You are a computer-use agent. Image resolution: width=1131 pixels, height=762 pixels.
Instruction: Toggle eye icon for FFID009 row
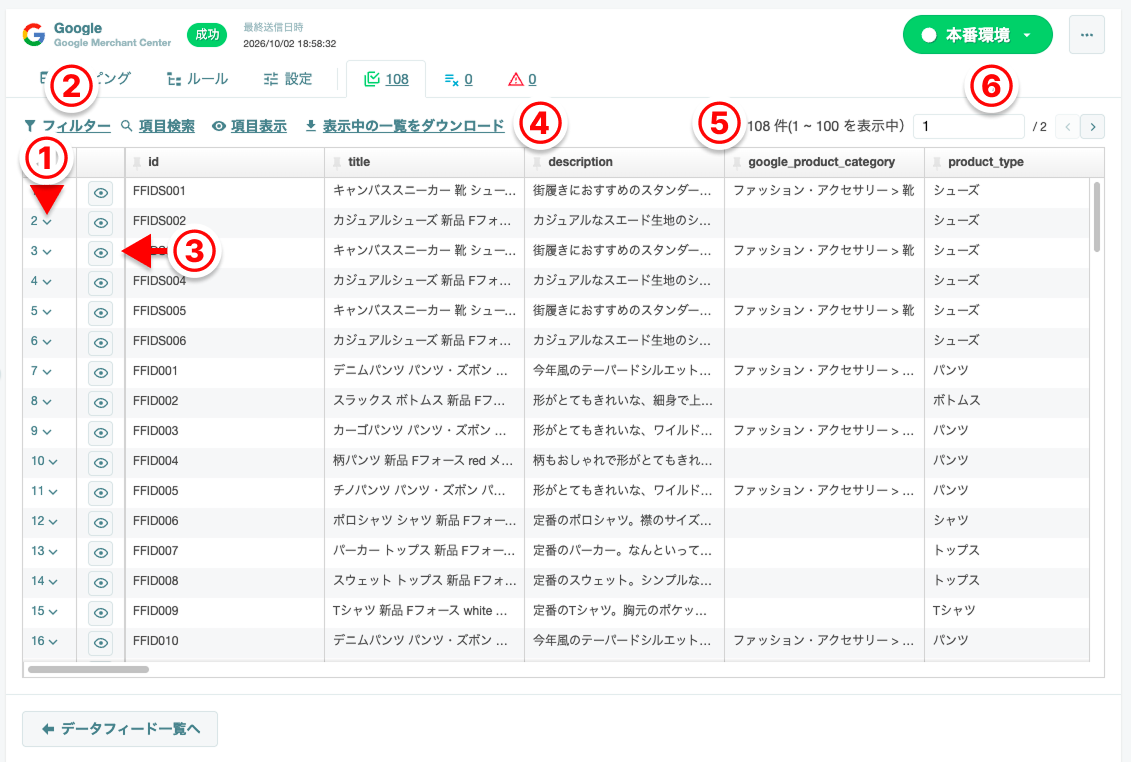point(101,613)
